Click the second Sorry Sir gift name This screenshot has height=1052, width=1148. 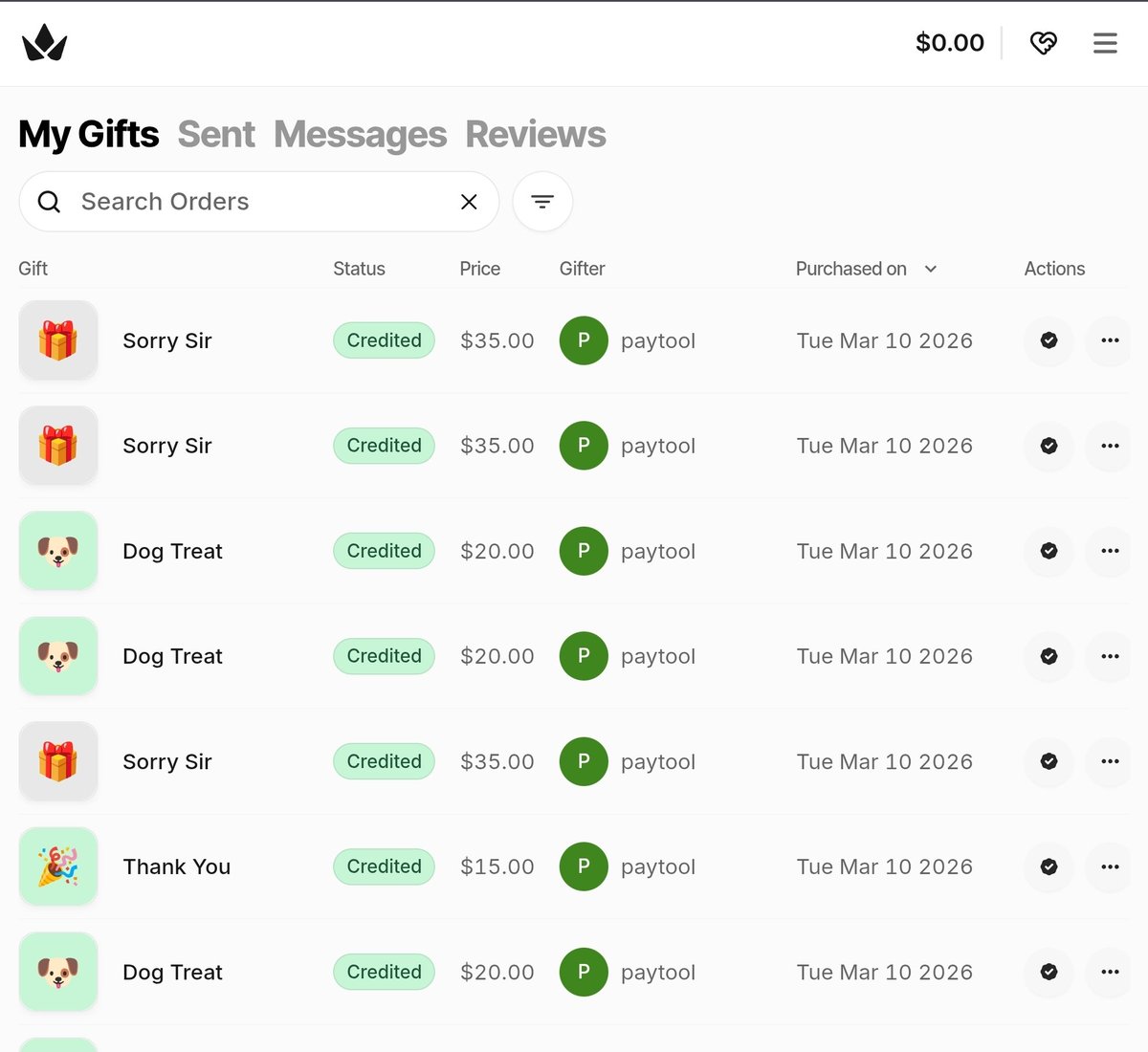[x=167, y=446]
